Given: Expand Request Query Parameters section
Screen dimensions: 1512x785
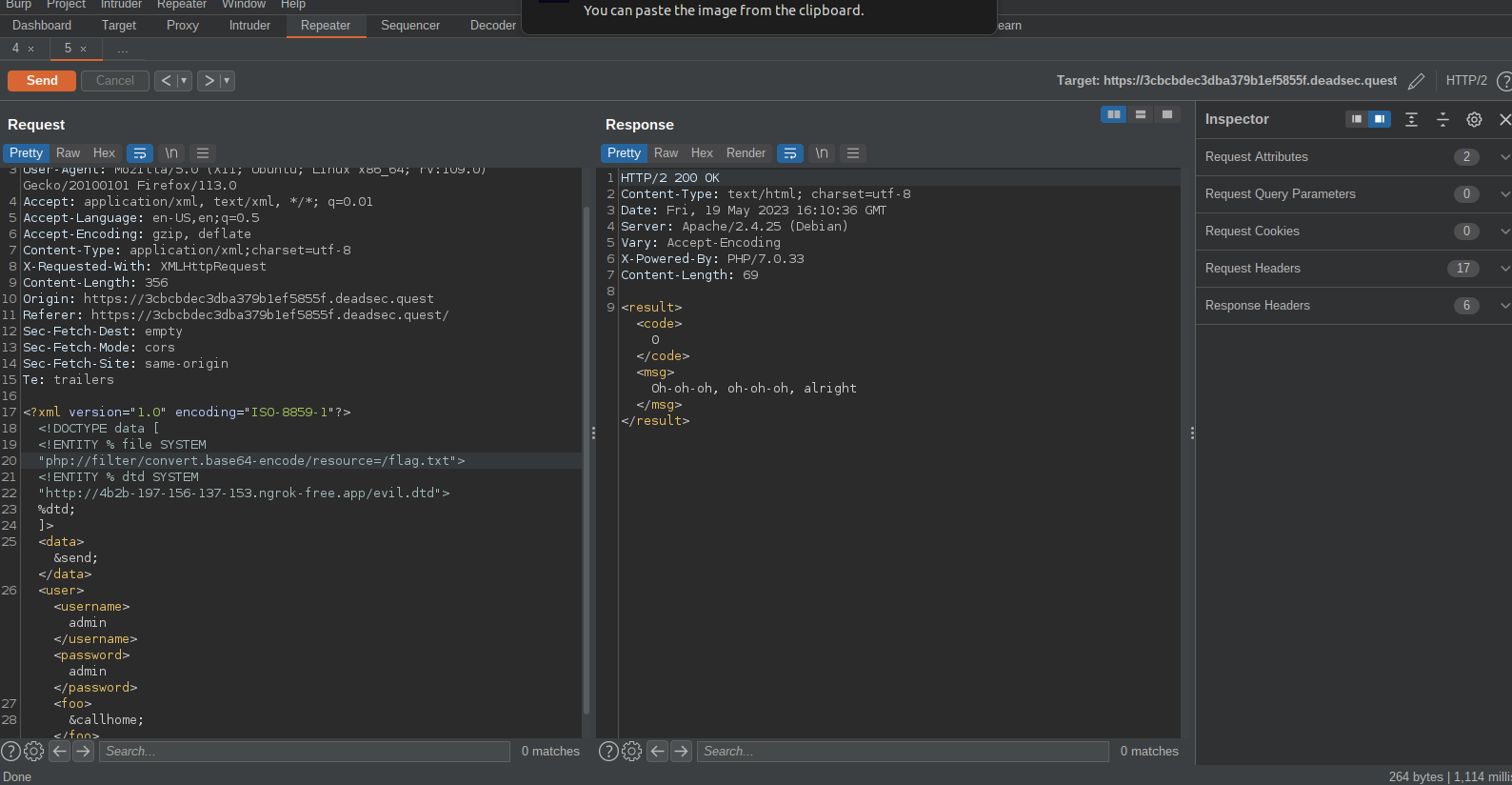Looking at the screenshot, I should (x=1354, y=194).
